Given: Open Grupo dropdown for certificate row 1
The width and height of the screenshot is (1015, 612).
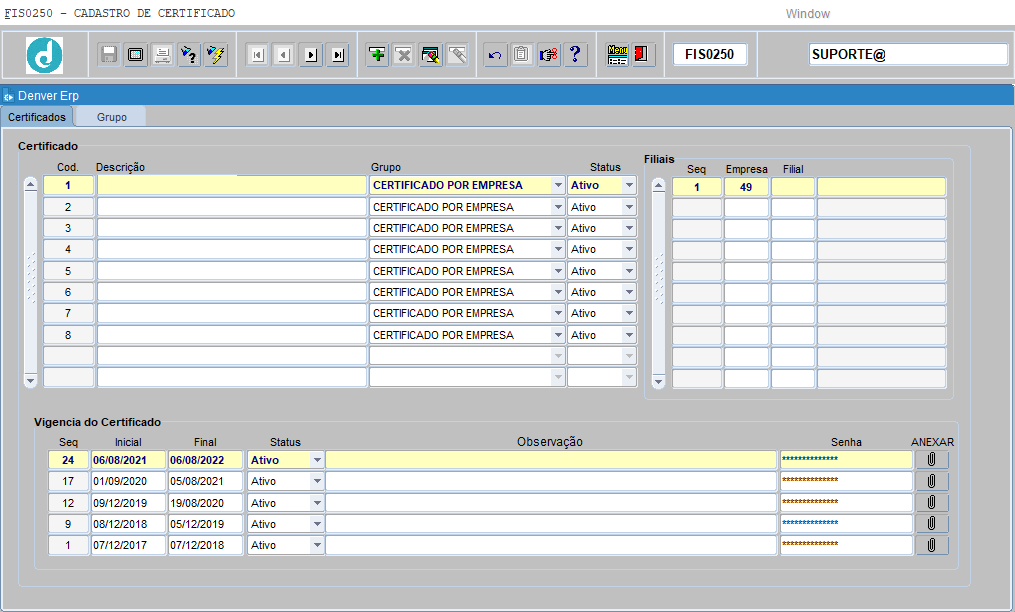Looking at the screenshot, I should 558,185.
